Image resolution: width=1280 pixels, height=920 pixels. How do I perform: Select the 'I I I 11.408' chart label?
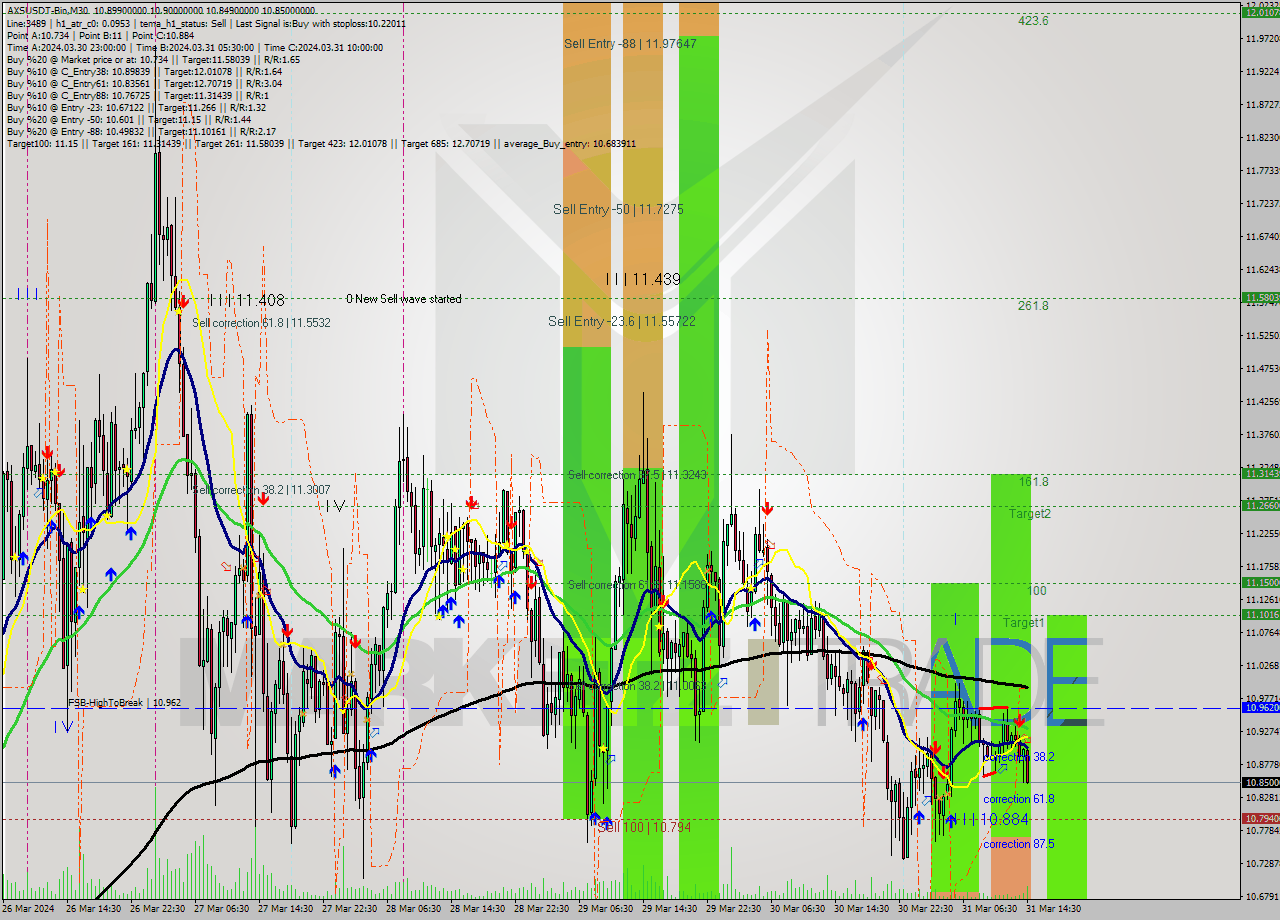coord(247,299)
